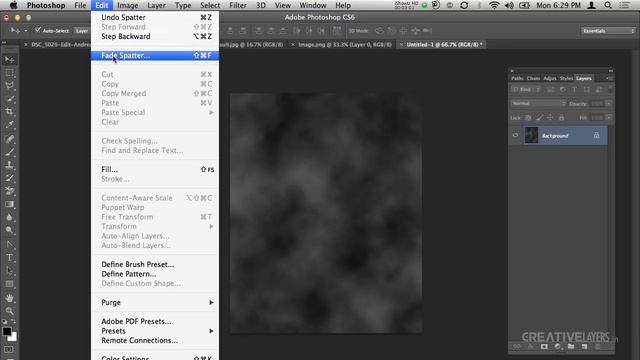The width and height of the screenshot is (640, 360).
Task: Create a new layer icon
Action: pyautogui.click(x=584, y=347)
